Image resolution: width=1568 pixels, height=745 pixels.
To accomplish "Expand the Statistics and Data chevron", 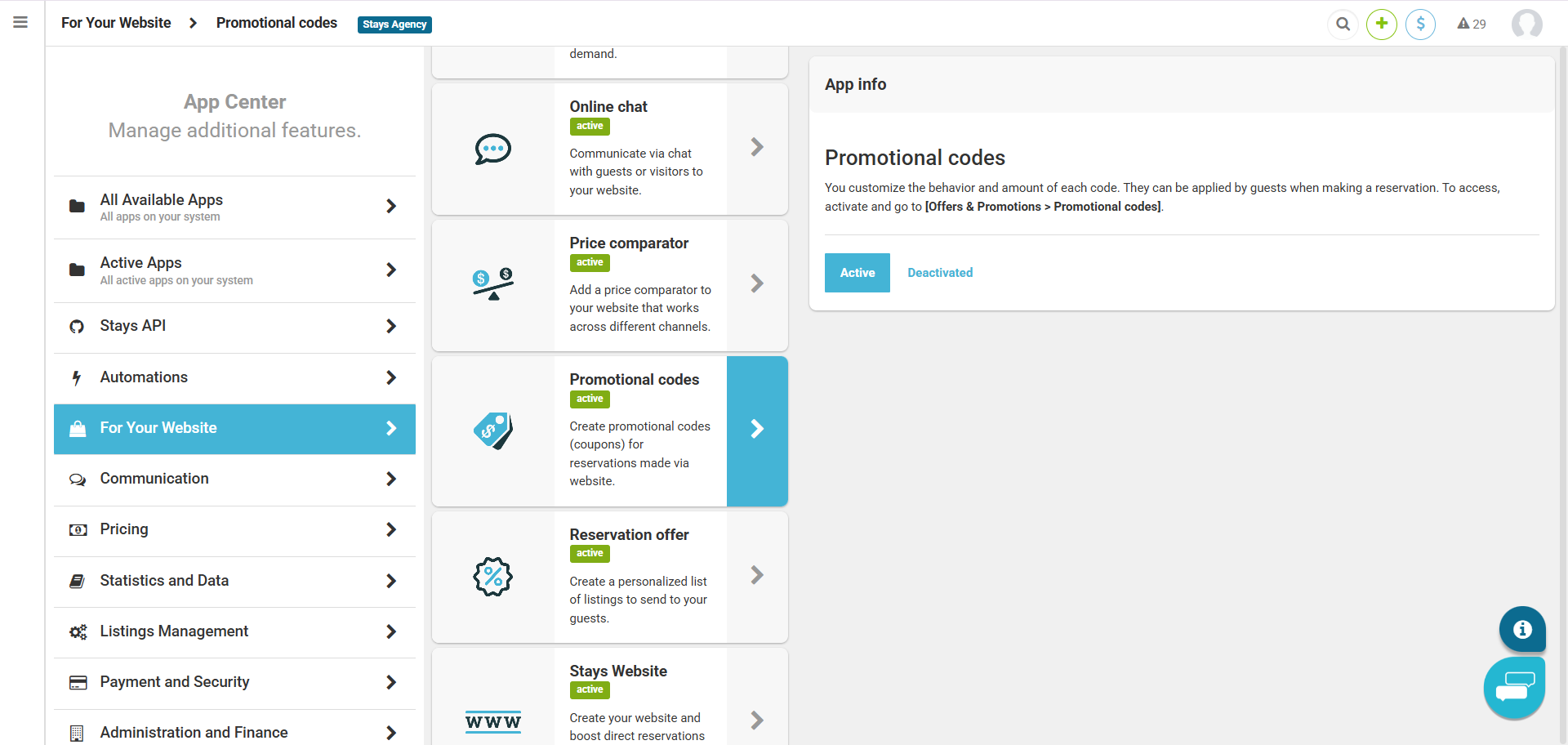I will 391,581.
